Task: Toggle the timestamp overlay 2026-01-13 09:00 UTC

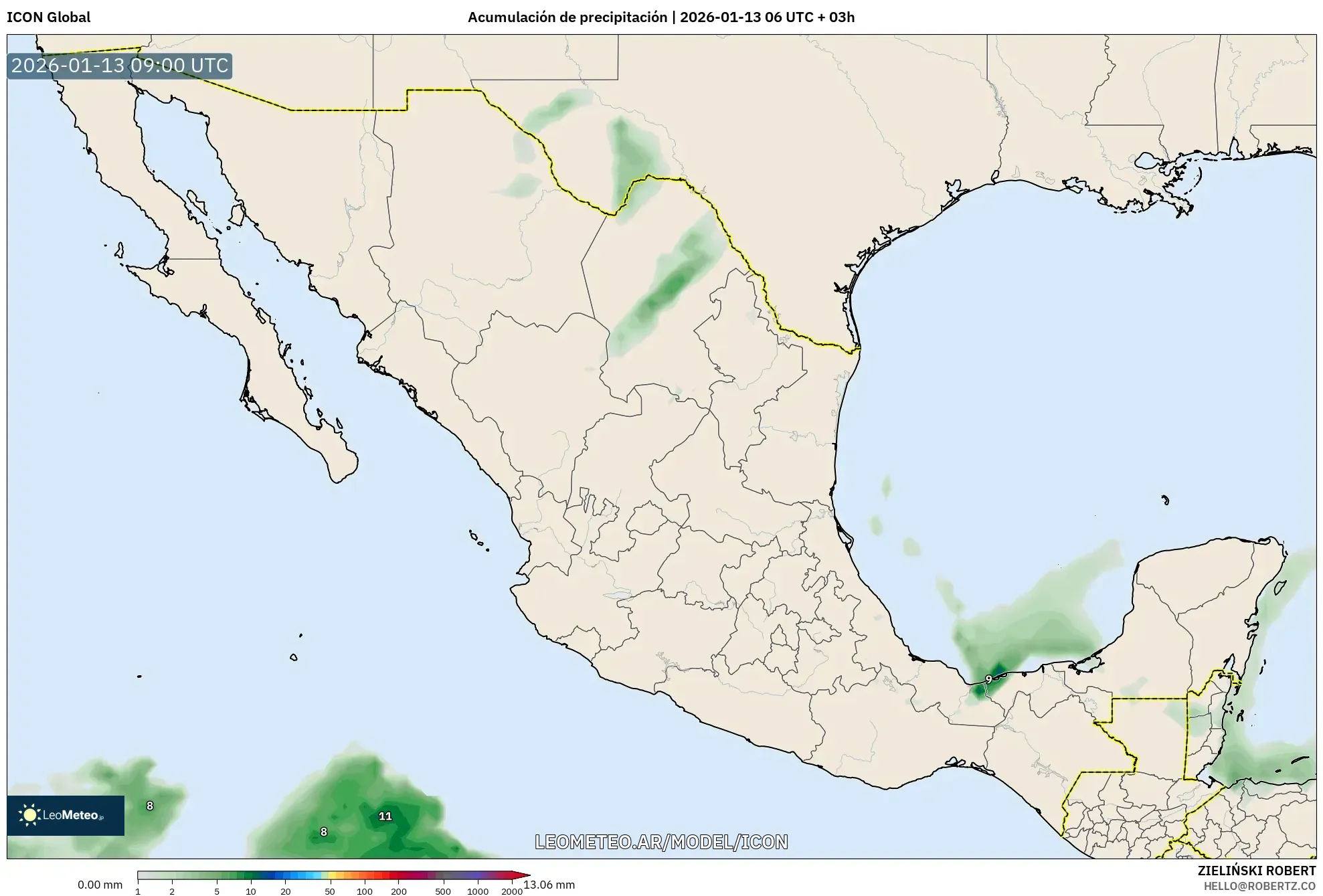Action: [119, 66]
